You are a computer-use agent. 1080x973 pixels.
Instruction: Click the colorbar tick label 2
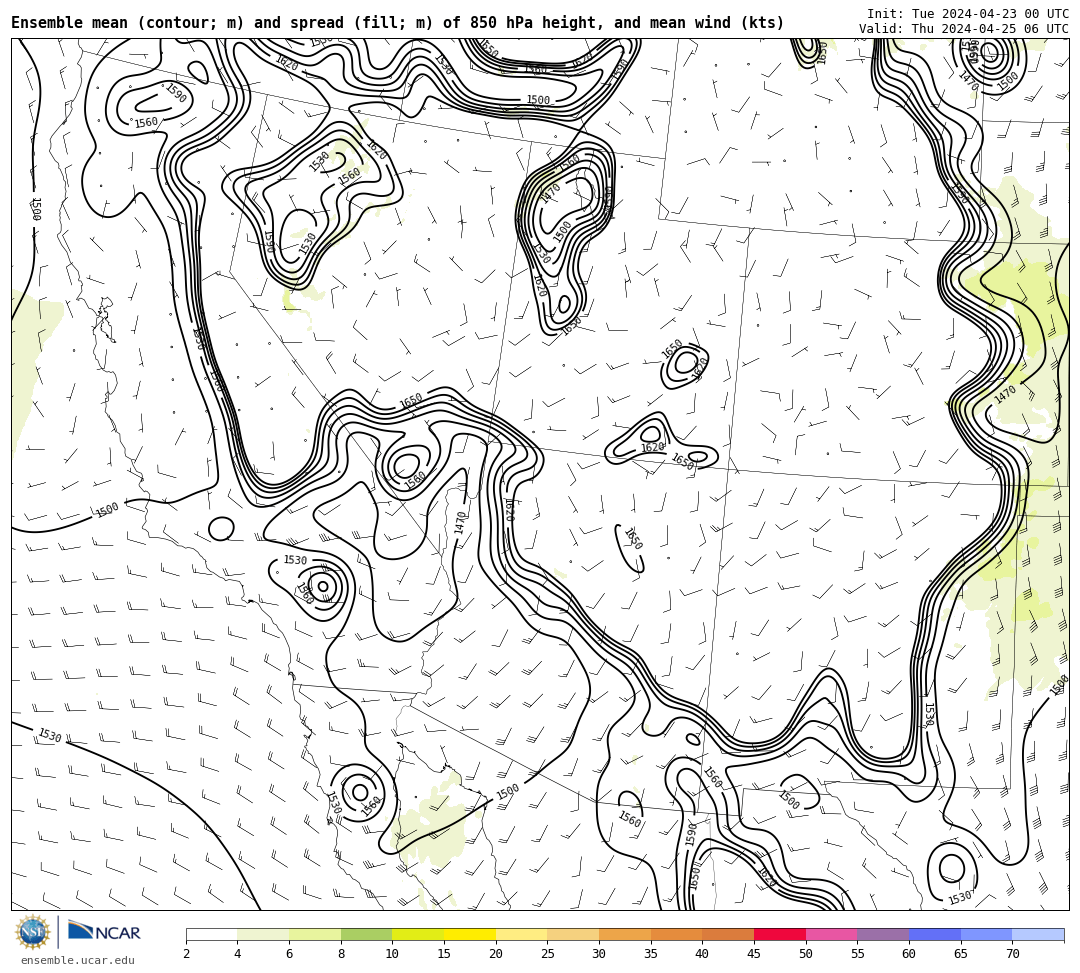(186, 954)
